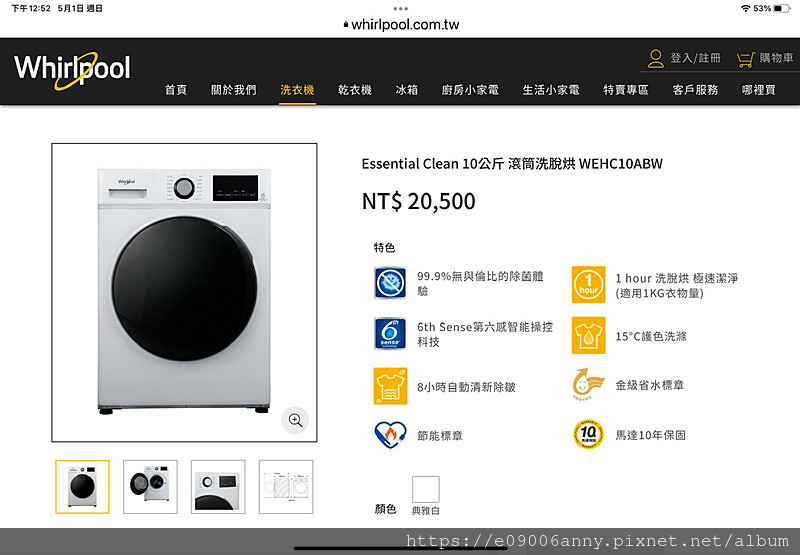Click the 6th Sense technology icon
Viewport: 800px width, 555px height.
click(x=390, y=334)
